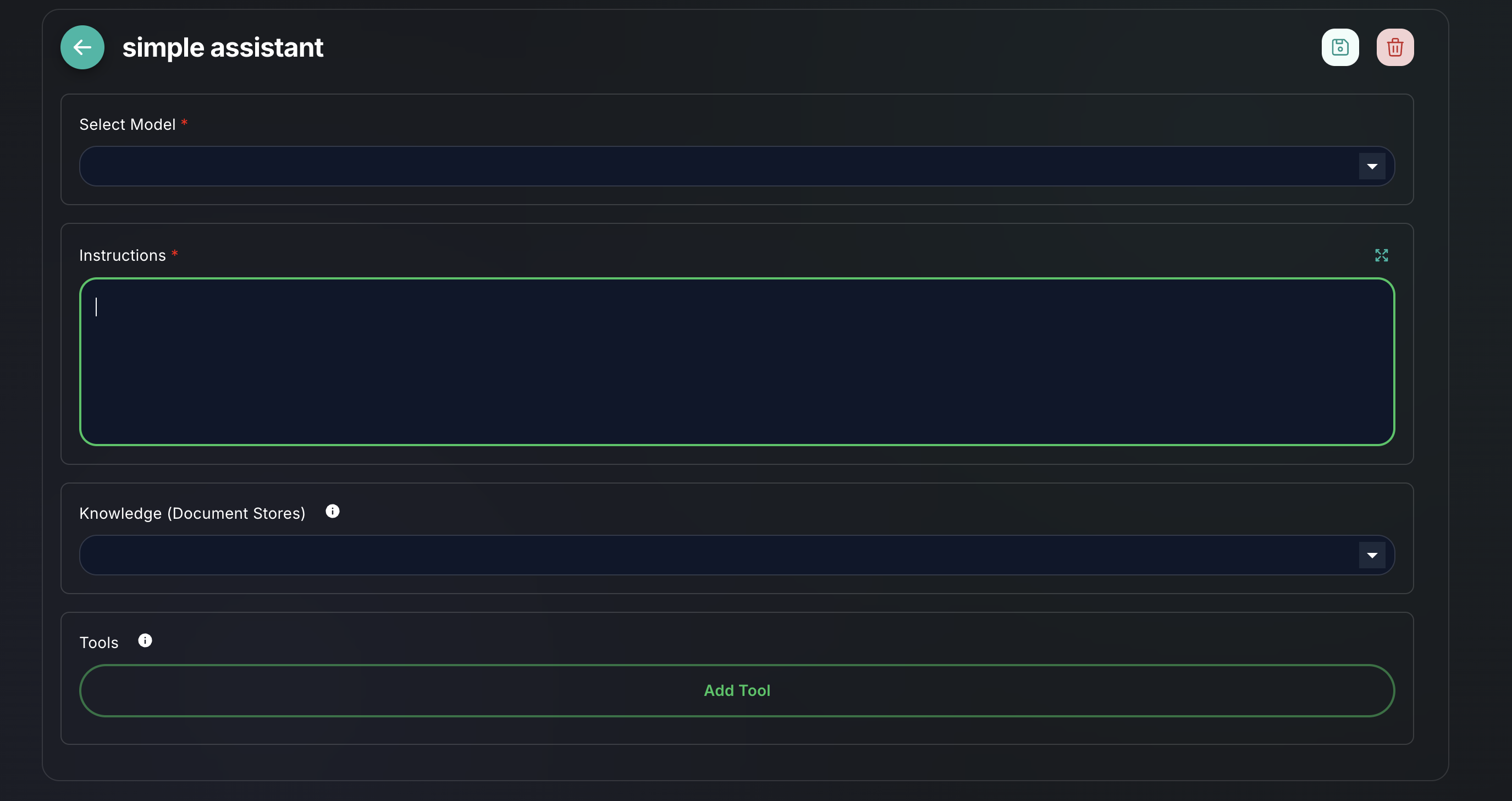Show info for Knowledge (Document Stores)
The height and width of the screenshot is (801, 1512).
(332, 512)
